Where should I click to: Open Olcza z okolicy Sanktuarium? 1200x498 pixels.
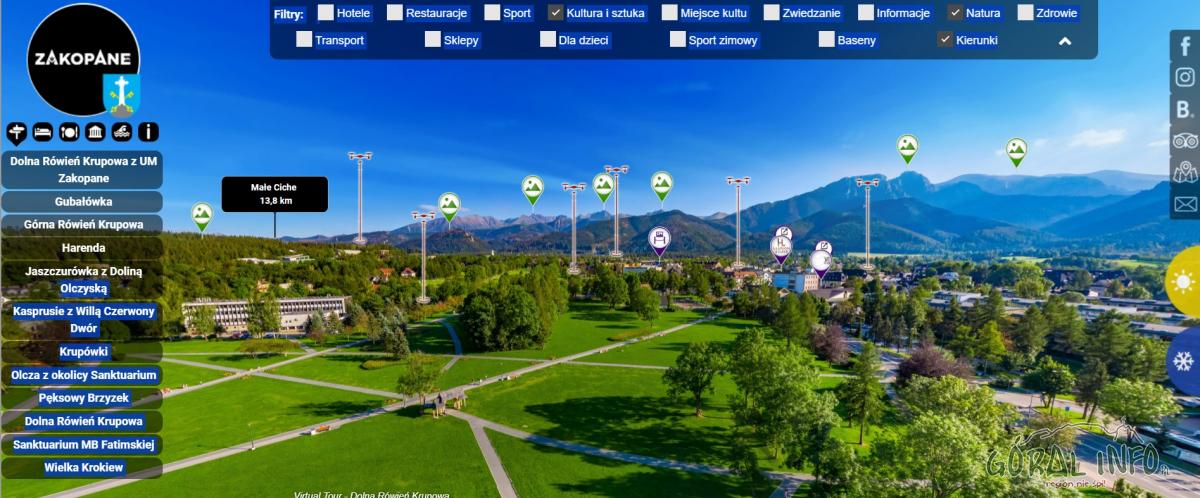pyautogui.click(x=82, y=375)
